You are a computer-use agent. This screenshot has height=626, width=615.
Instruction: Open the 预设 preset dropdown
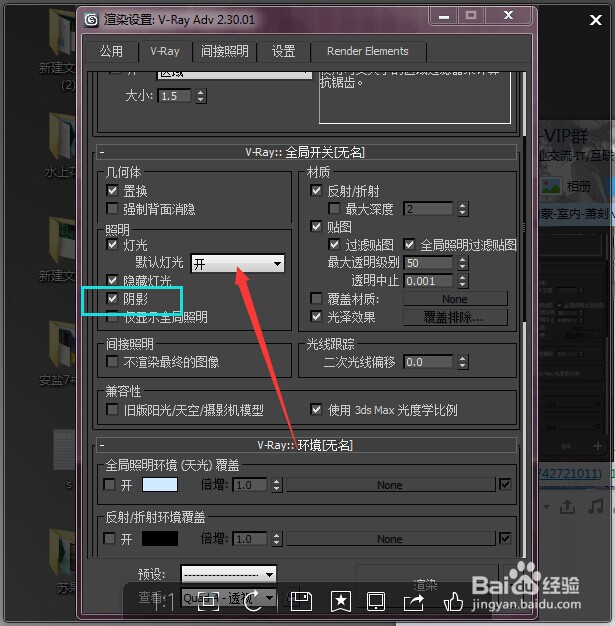coord(228,574)
